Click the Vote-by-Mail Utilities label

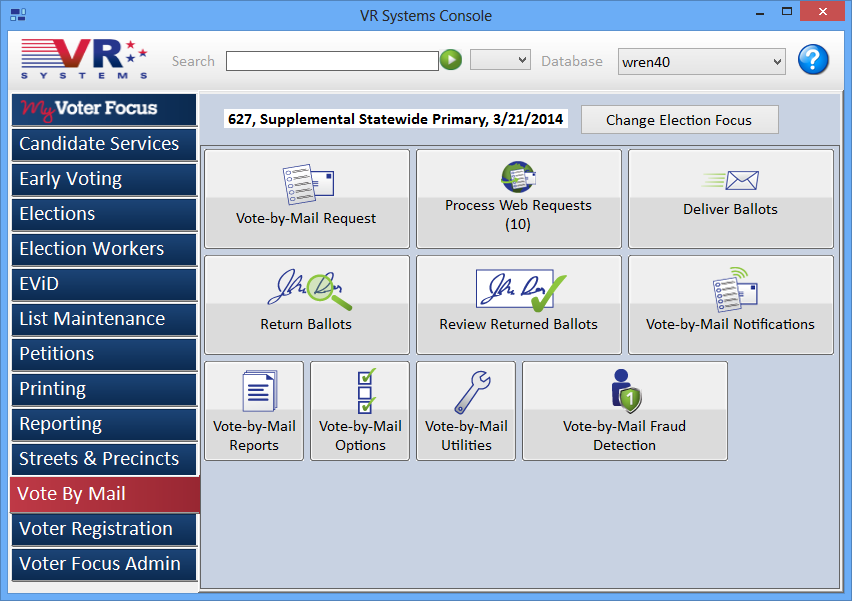466,436
